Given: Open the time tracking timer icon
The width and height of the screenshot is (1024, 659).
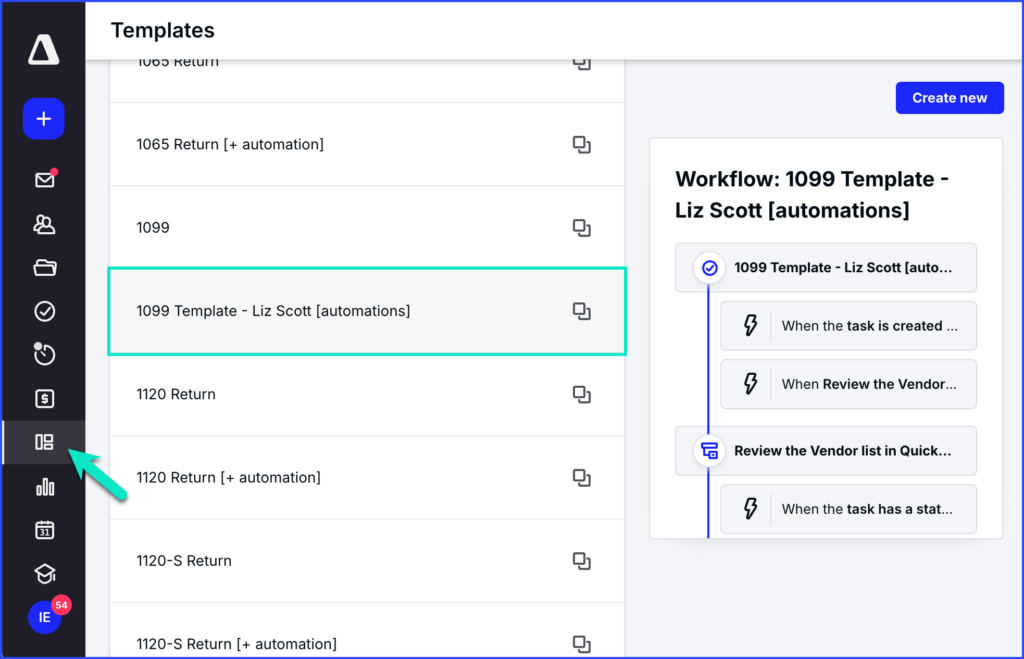Looking at the screenshot, I should (x=44, y=354).
